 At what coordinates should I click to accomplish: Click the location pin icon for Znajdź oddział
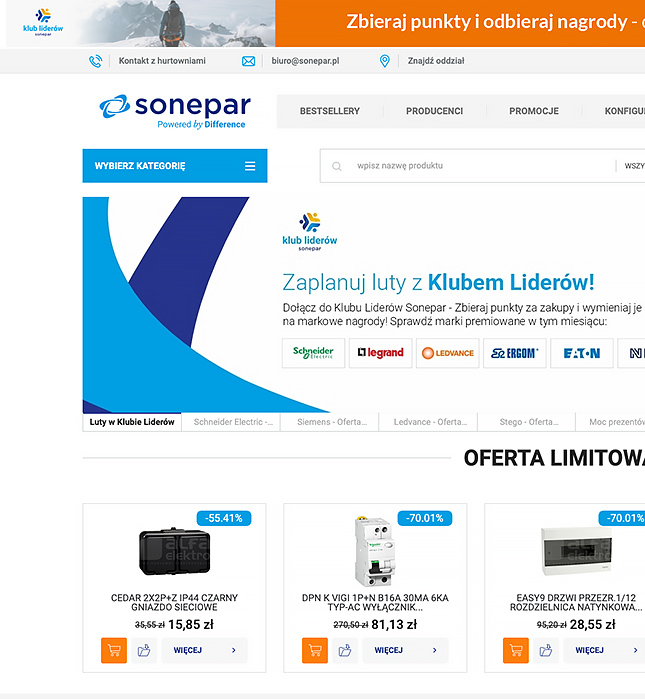coord(384,61)
